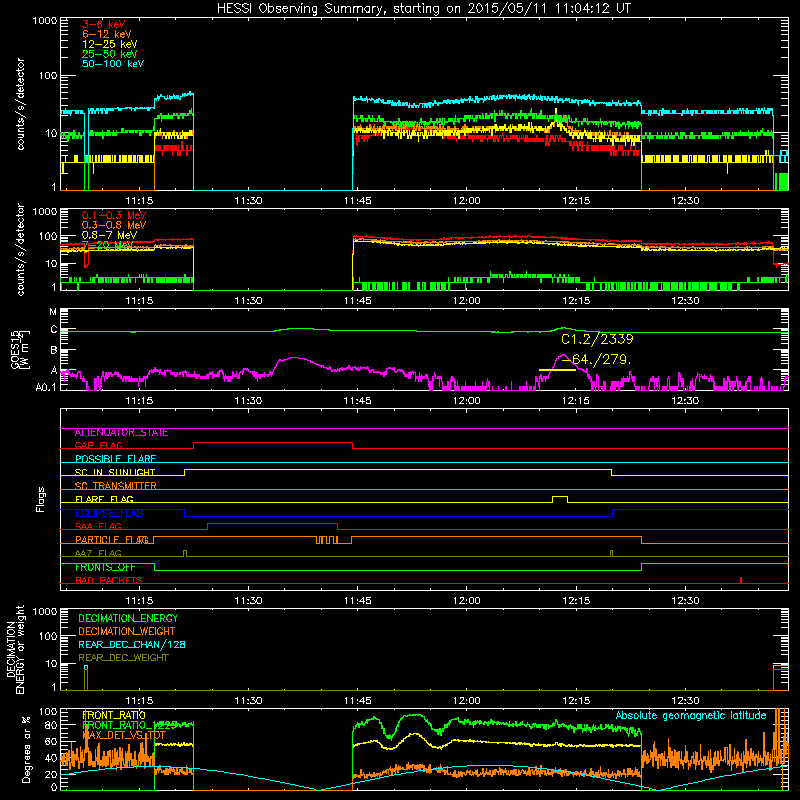
Task: Select the DECIMATION_WEIGHT legend label
Action: 127,632
